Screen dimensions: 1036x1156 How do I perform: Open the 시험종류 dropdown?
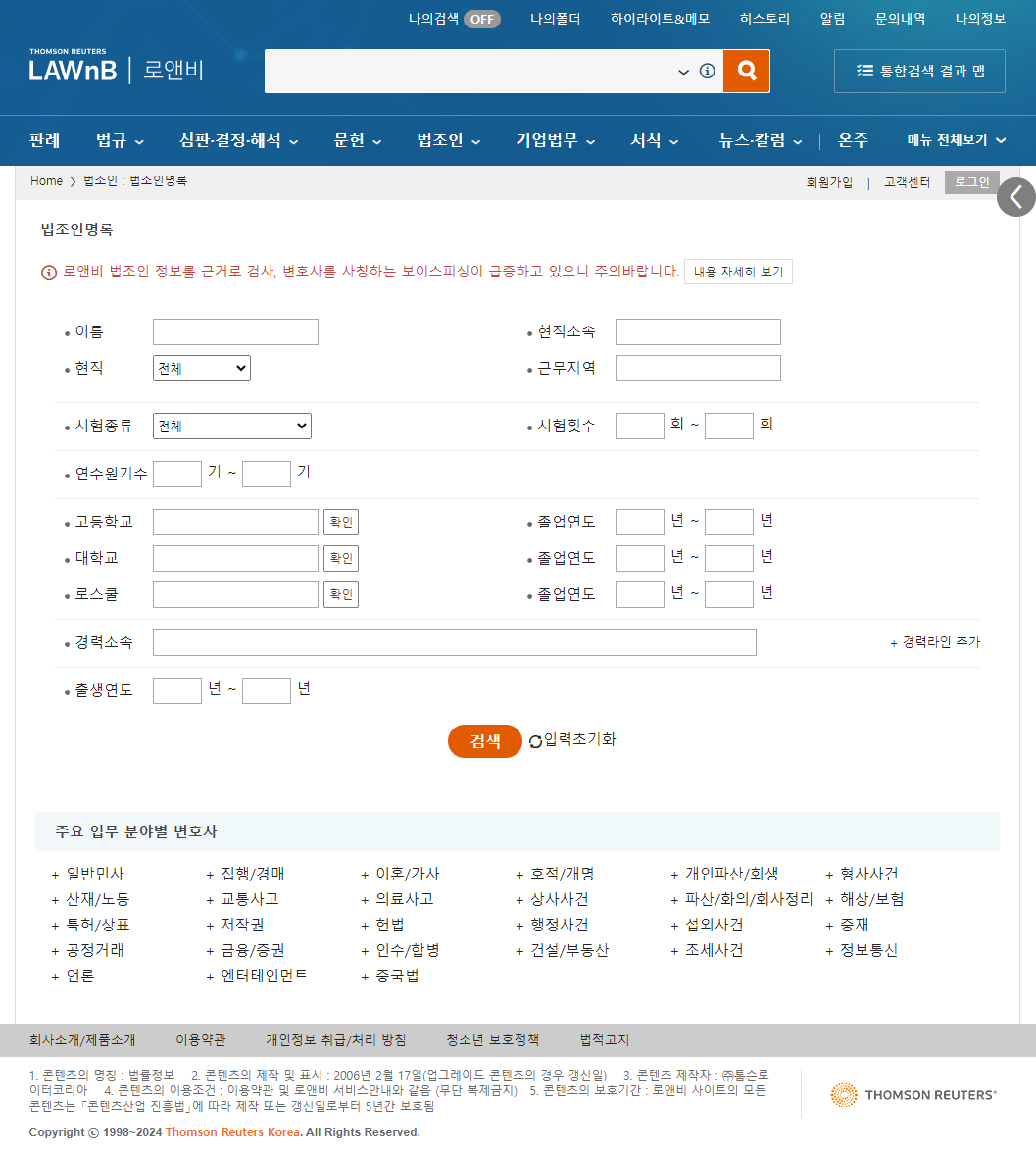tap(232, 426)
